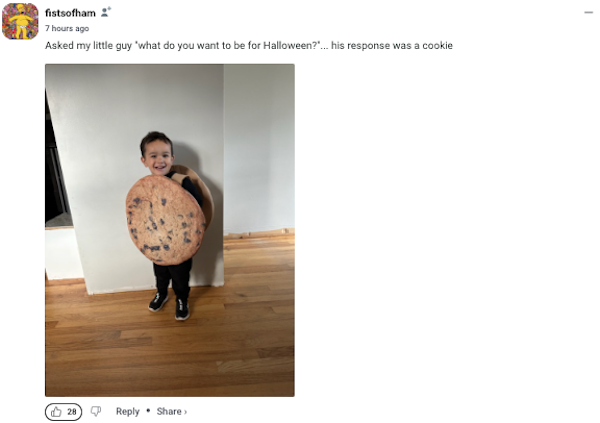Screen dimensions: 600x423
Task: Click the giant cookie in the photo
Action: pyautogui.click(x=165, y=220)
